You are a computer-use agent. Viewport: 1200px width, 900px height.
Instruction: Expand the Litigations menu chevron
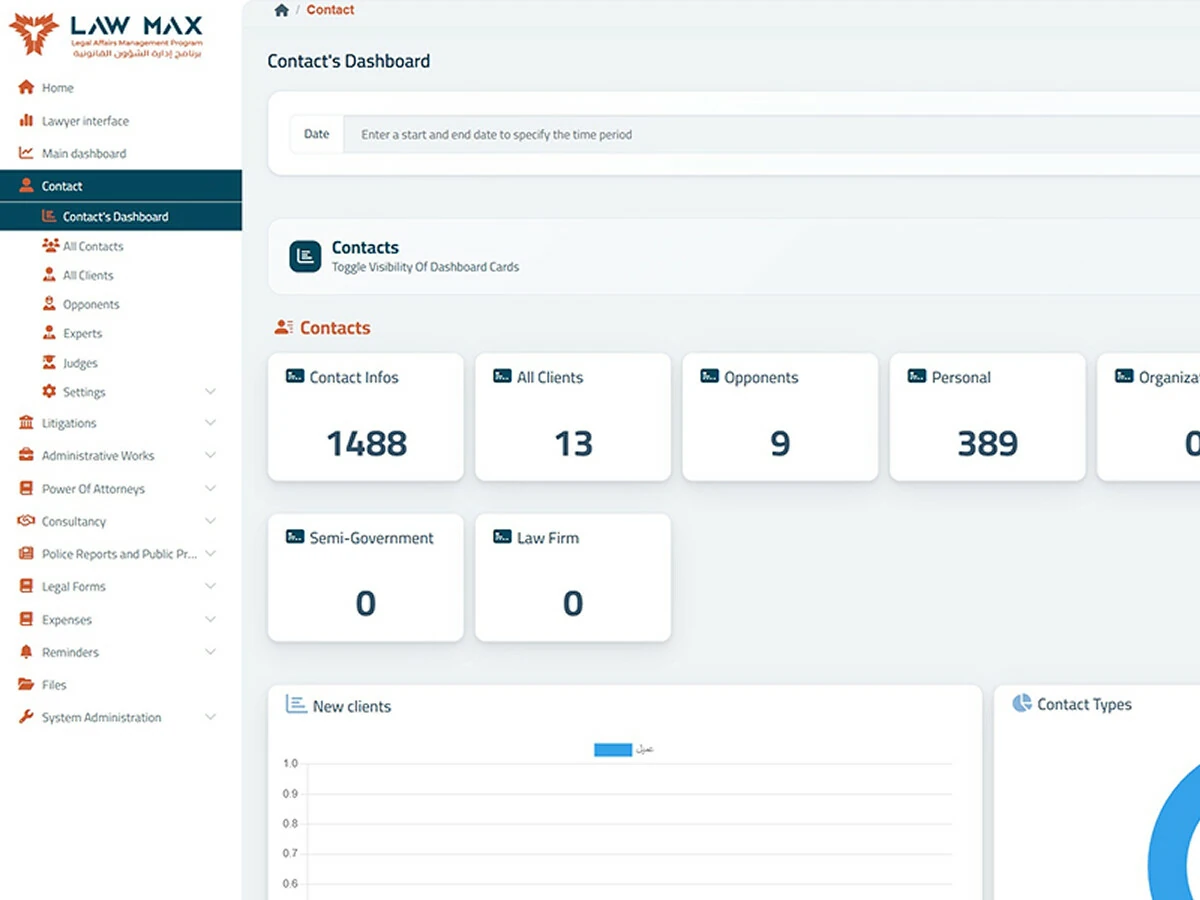[210, 423]
